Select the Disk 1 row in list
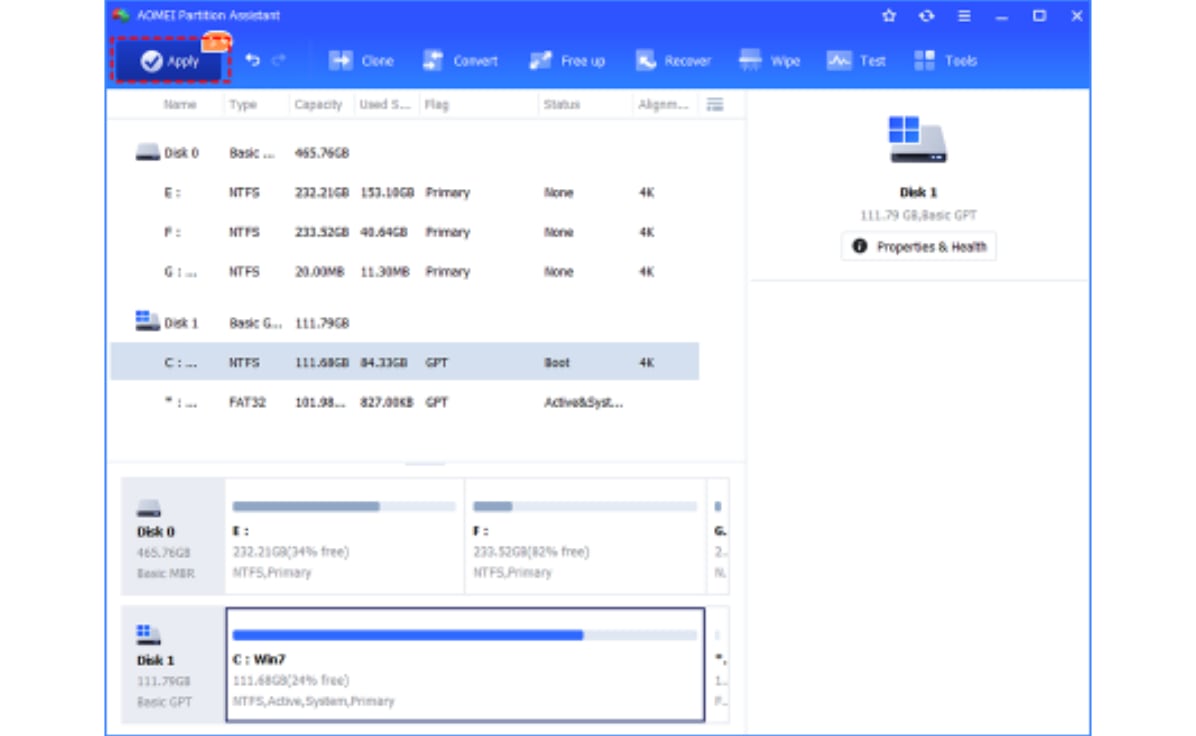This screenshot has height=736, width=1196. point(405,323)
